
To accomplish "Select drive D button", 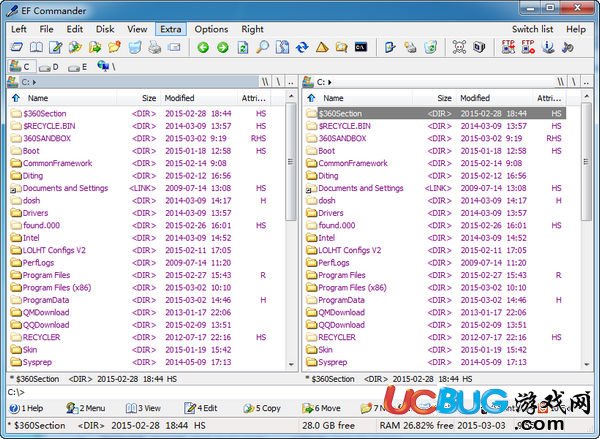I will point(49,67).
